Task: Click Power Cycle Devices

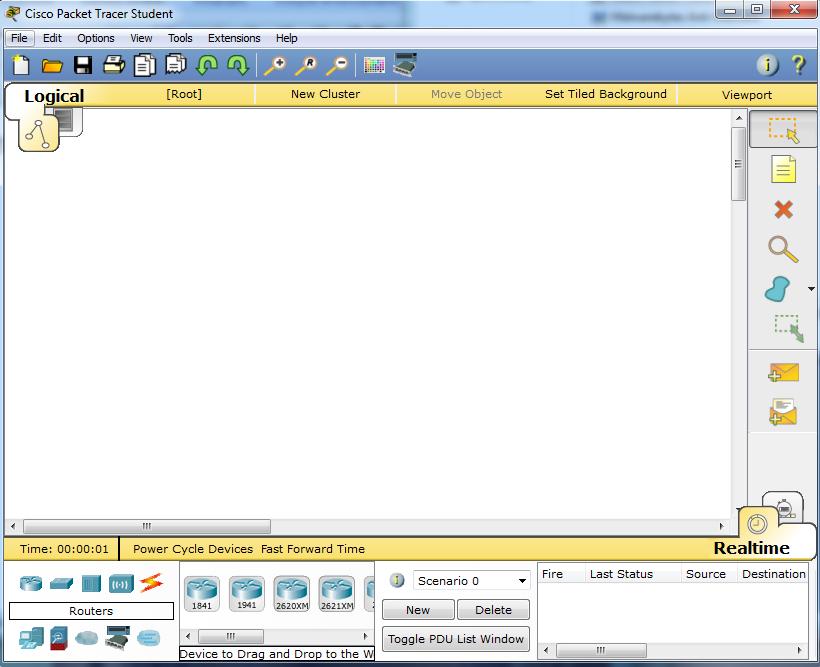Action: [x=193, y=549]
